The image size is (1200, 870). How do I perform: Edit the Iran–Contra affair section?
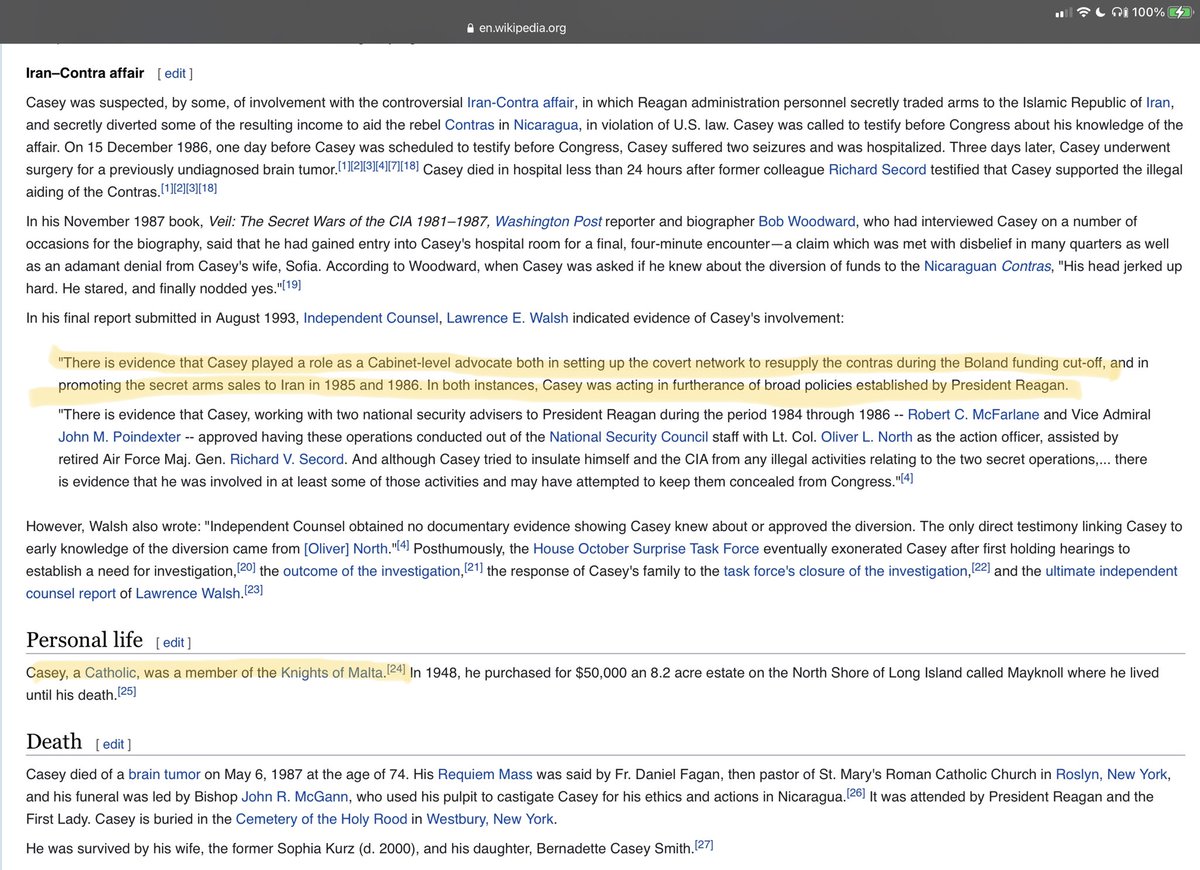[175, 73]
